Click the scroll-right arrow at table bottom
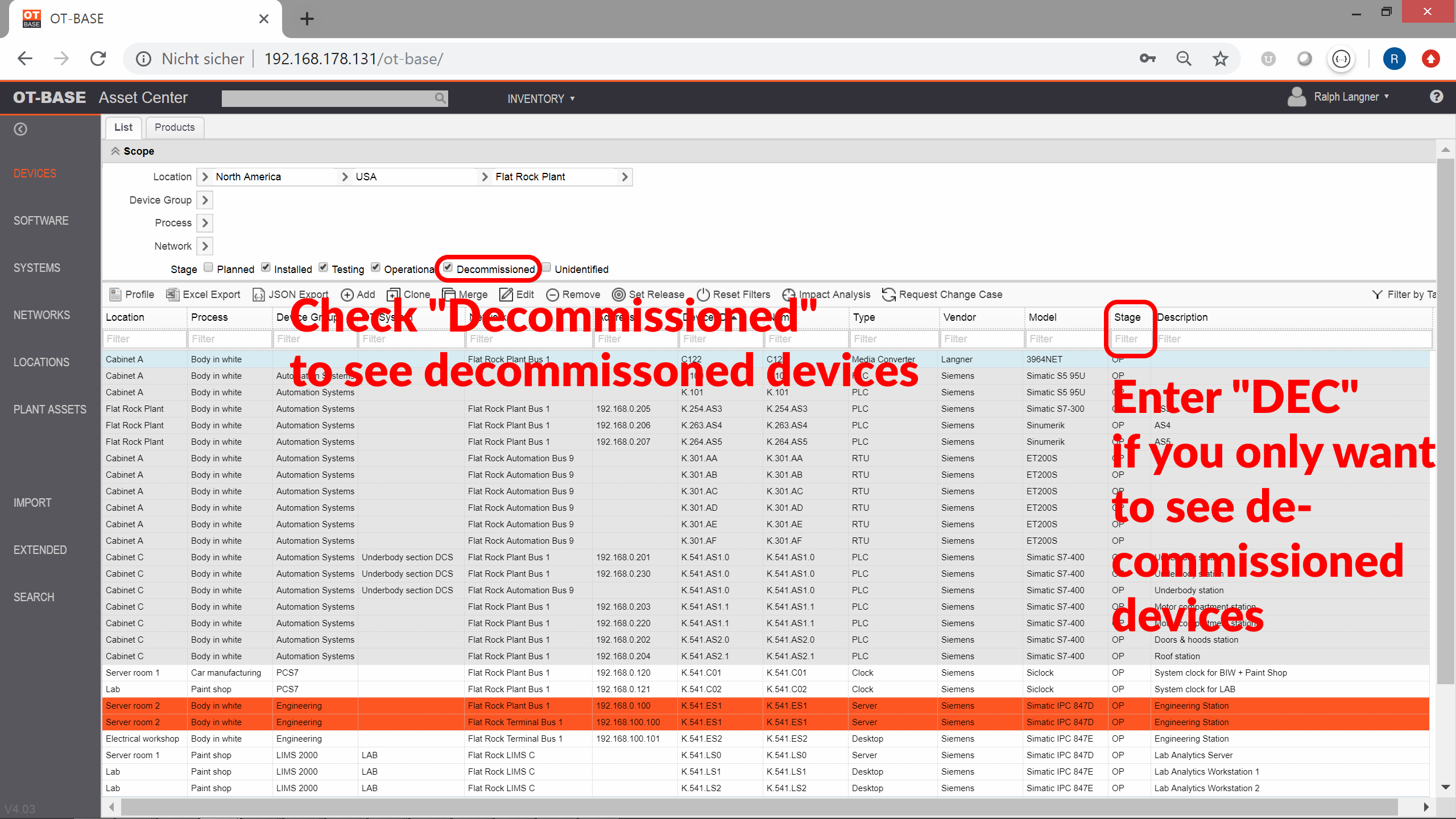Image resolution: width=1456 pixels, height=819 pixels. point(1425,806)
